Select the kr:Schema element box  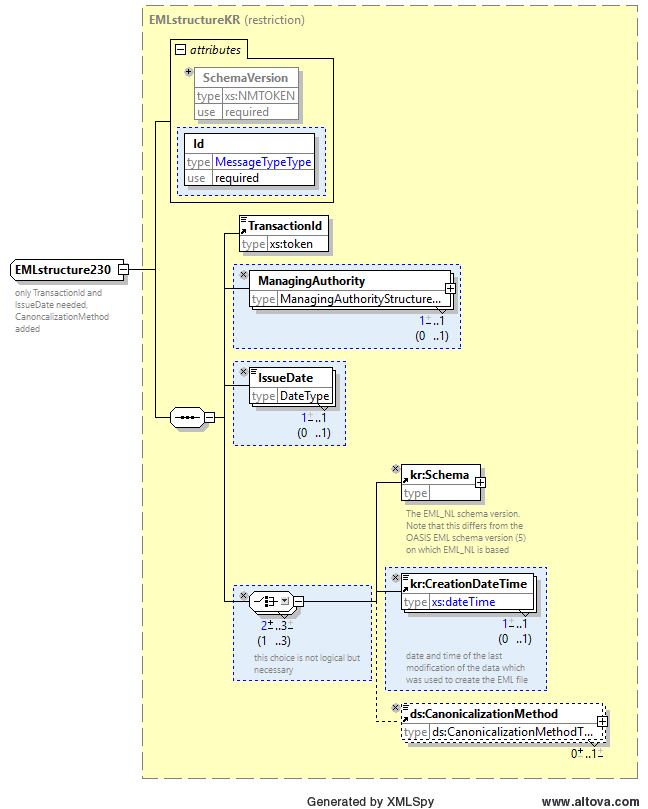tap(441, 482)
